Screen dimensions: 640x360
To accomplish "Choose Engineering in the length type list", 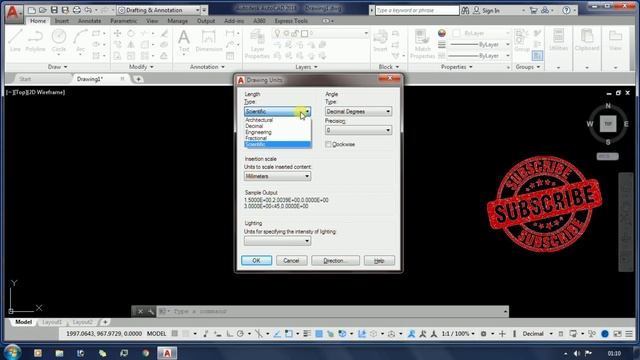I will click(x=278, y=132).
